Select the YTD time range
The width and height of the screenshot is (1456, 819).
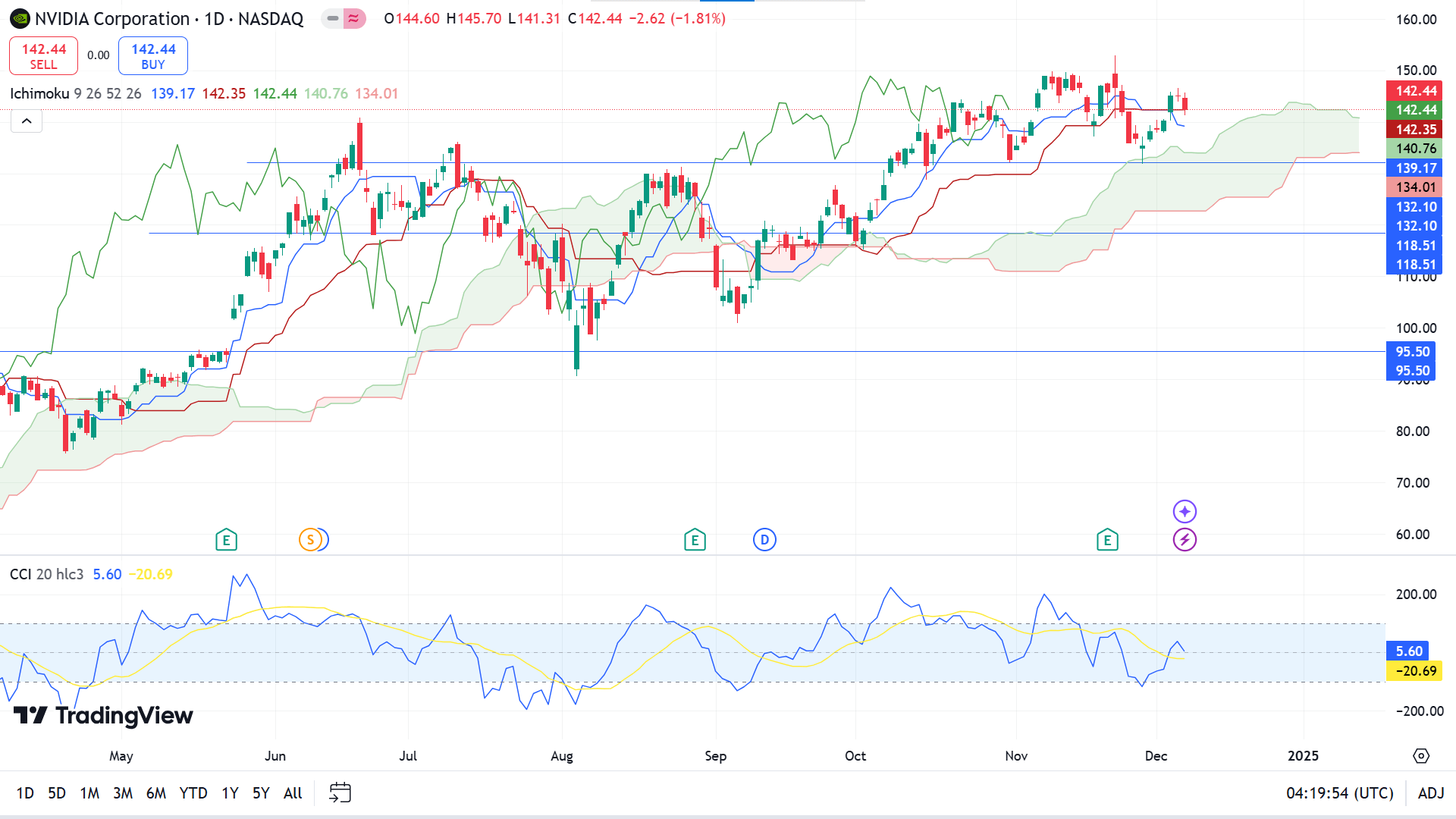click(x=193, y=793)
